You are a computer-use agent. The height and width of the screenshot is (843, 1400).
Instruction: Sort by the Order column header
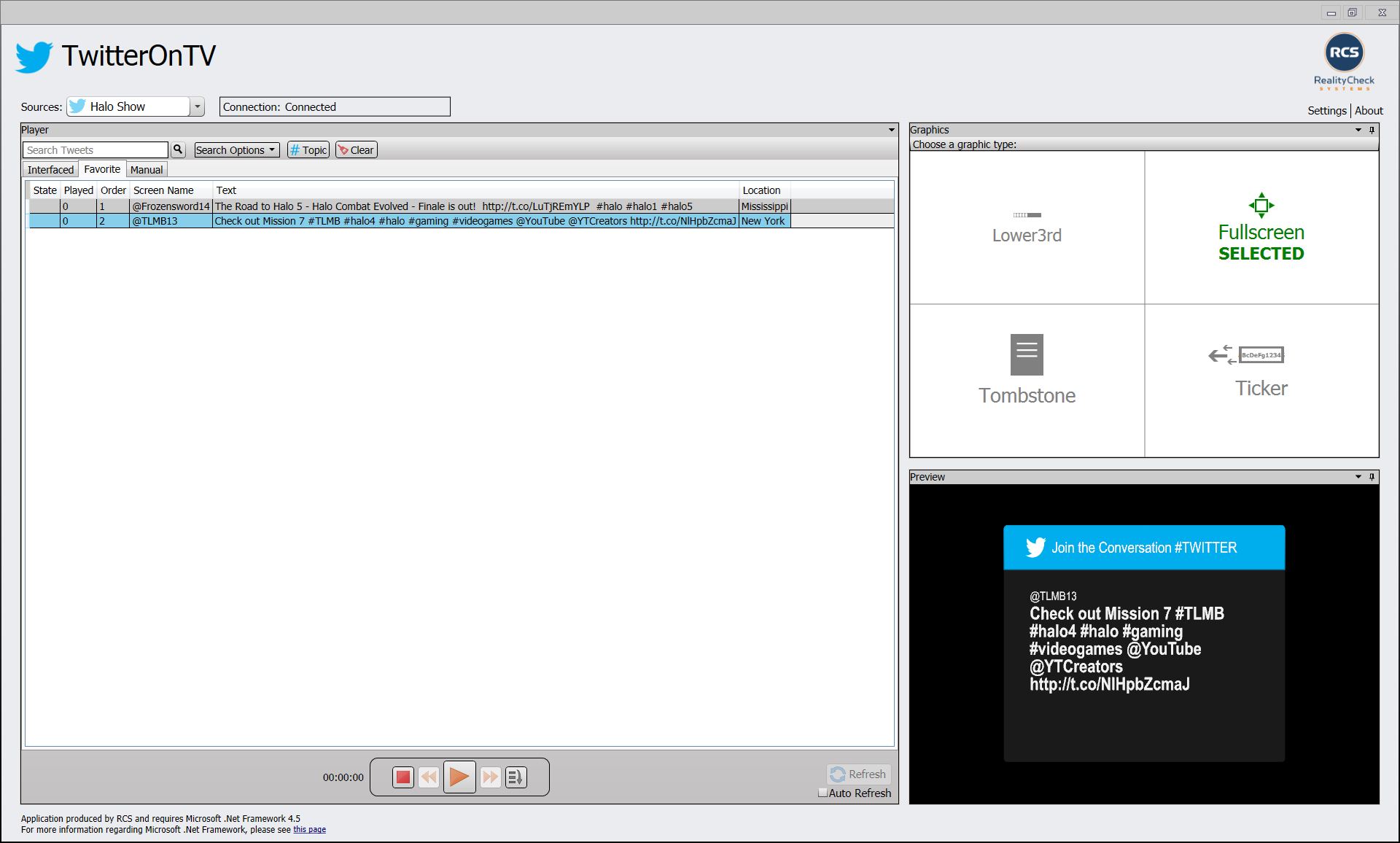[113, 190]
